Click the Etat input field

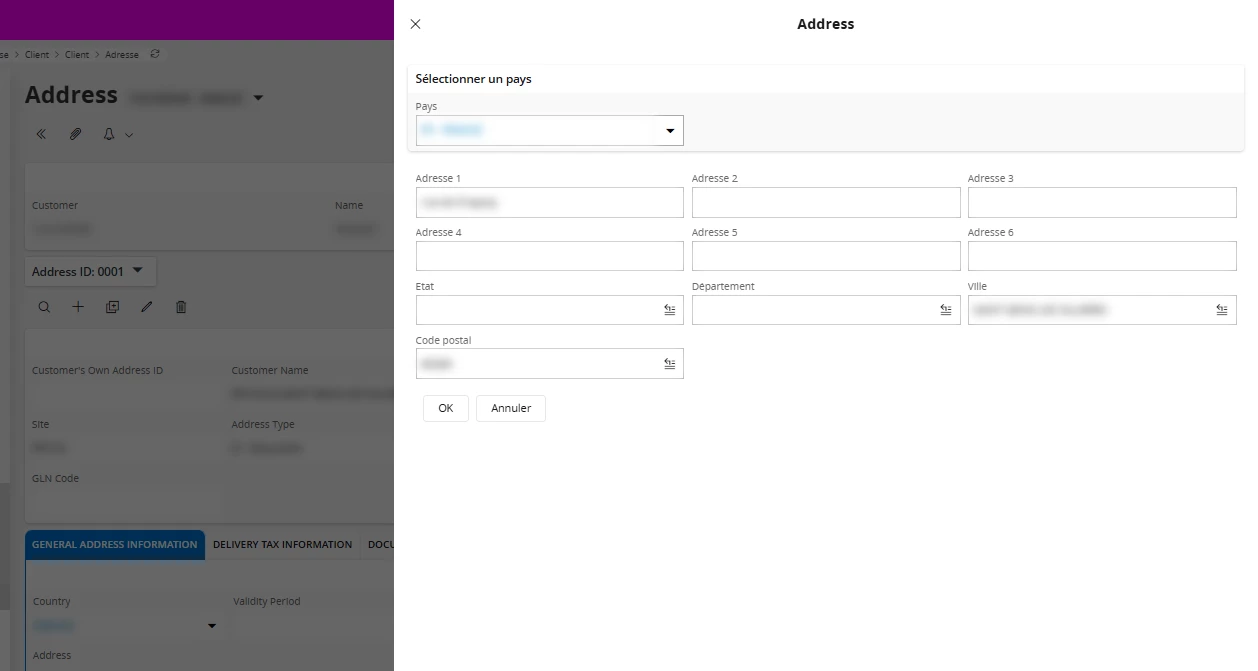point(550,310)
